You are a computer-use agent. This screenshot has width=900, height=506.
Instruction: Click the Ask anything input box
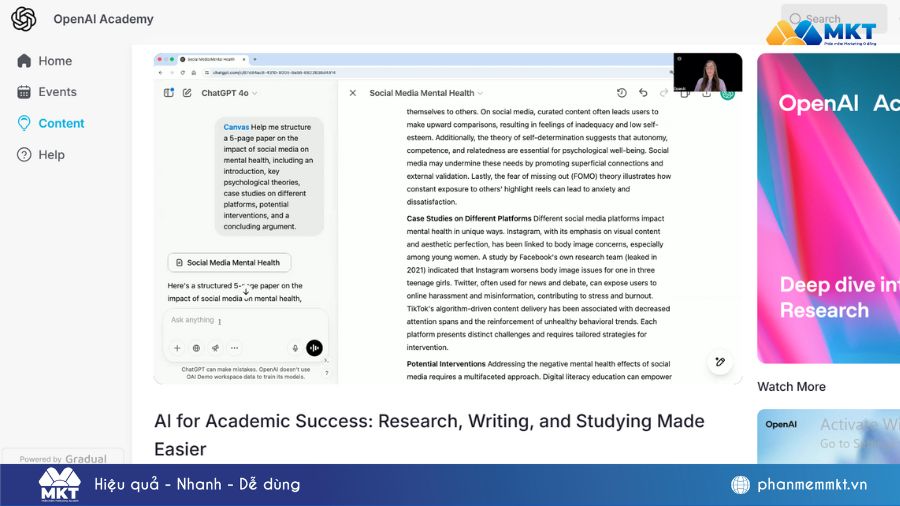tap(246, 320)
